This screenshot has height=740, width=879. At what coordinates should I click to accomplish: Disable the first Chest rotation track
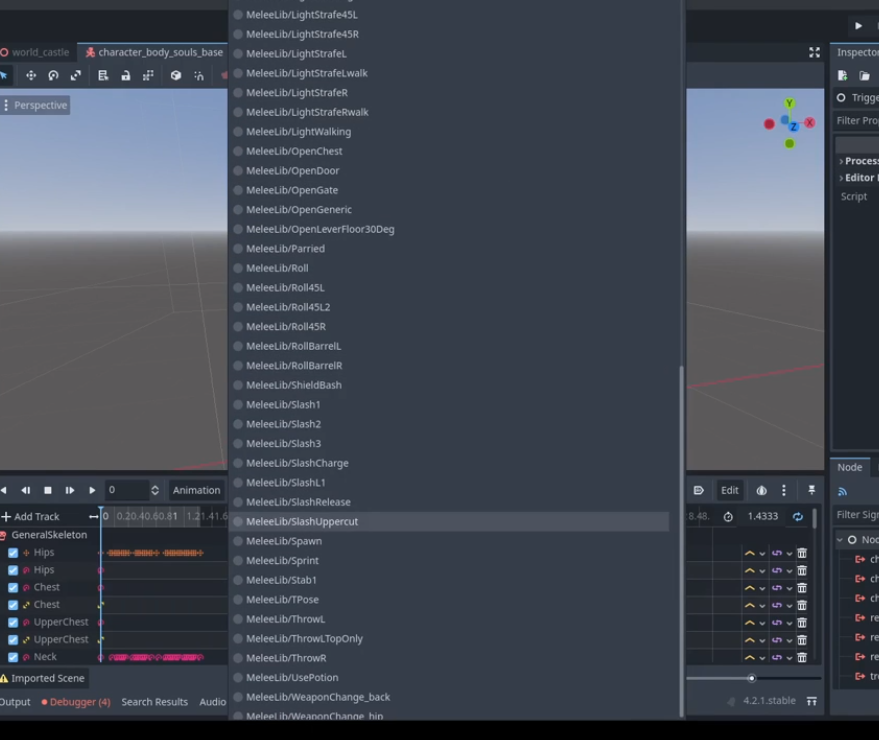tap(13, 588)
